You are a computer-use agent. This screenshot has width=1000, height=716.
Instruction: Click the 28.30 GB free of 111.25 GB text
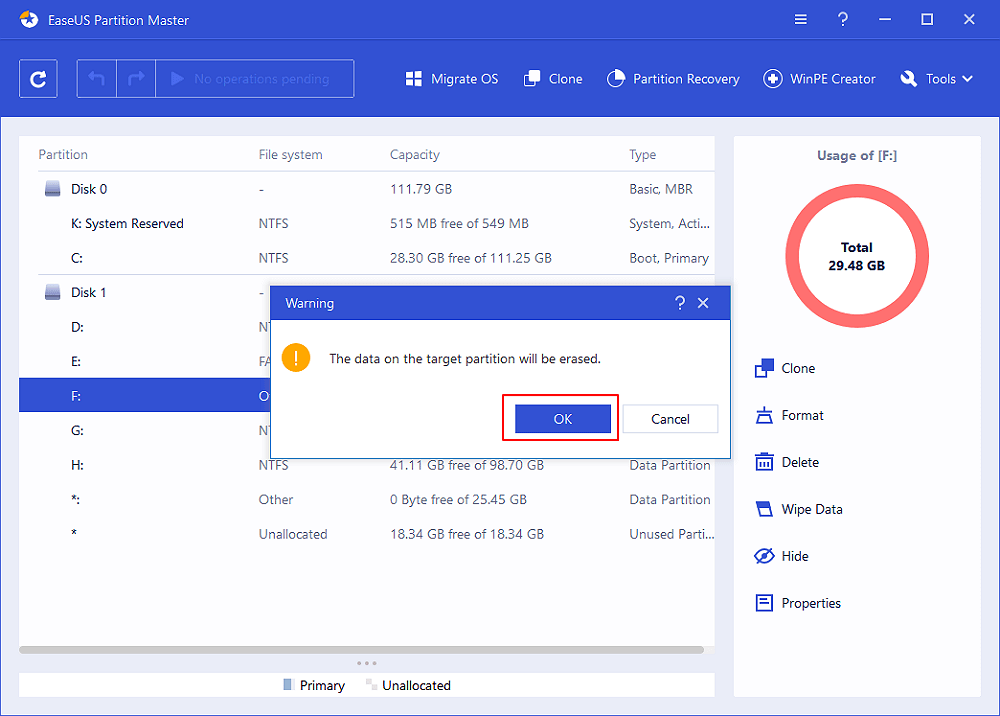coord(471,258)
